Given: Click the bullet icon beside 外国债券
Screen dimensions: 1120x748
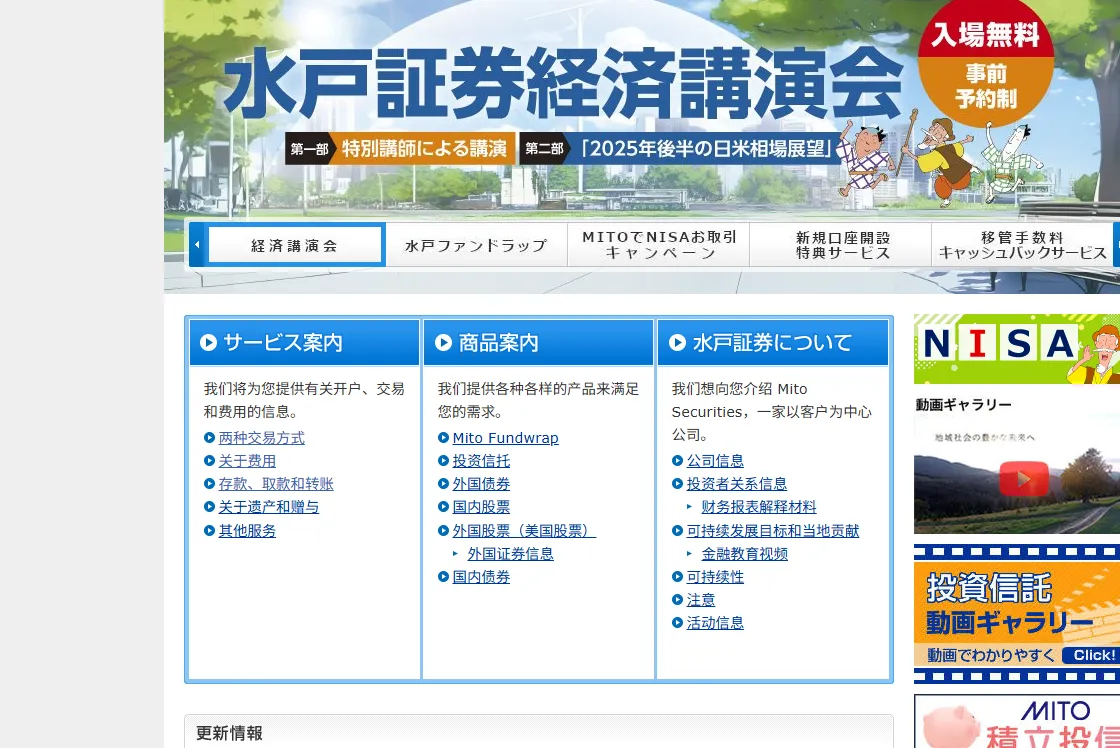Looking at the screenshot, I should coord(444,484).
